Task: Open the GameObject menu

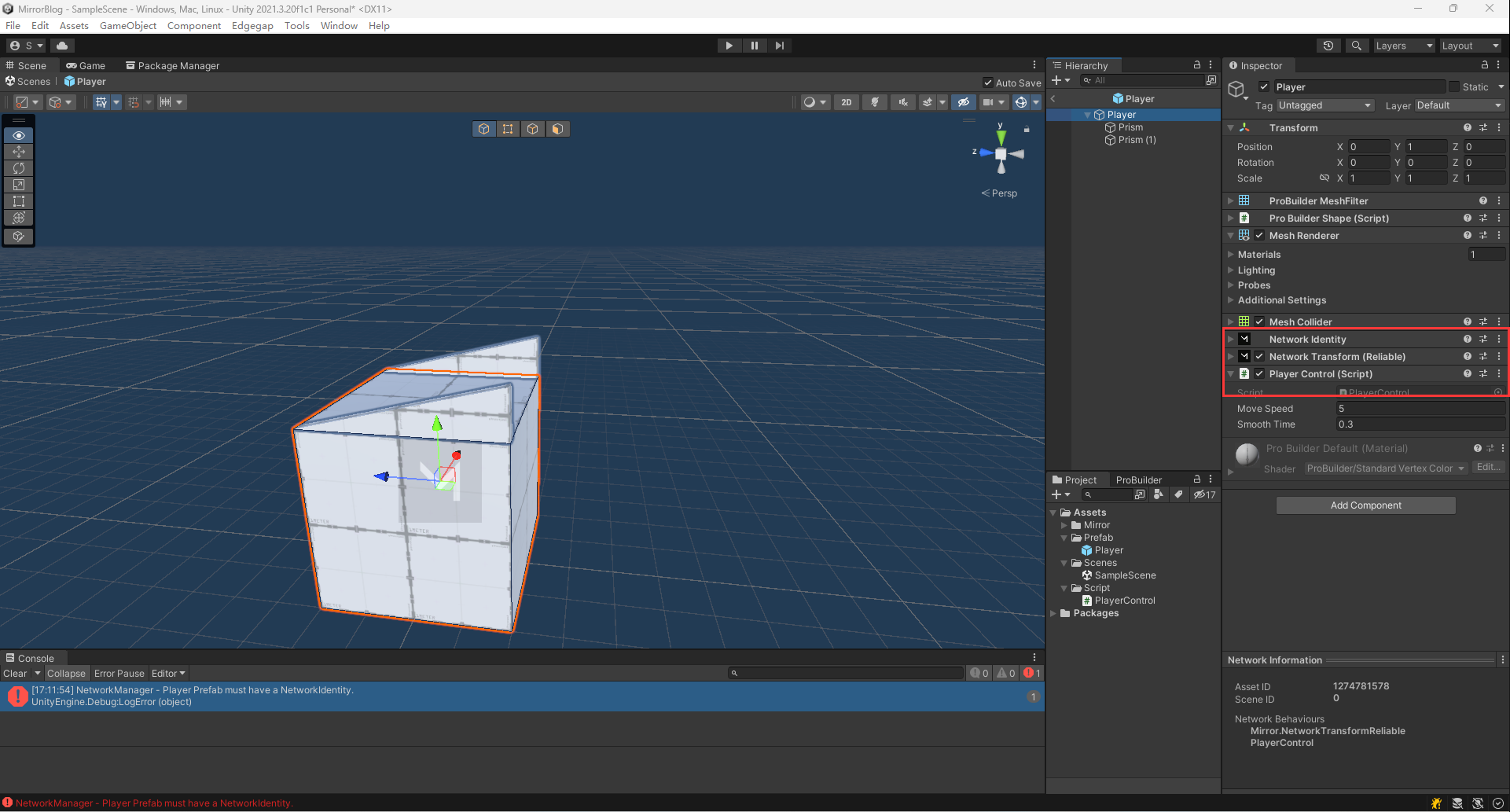Action: point(128,26)
